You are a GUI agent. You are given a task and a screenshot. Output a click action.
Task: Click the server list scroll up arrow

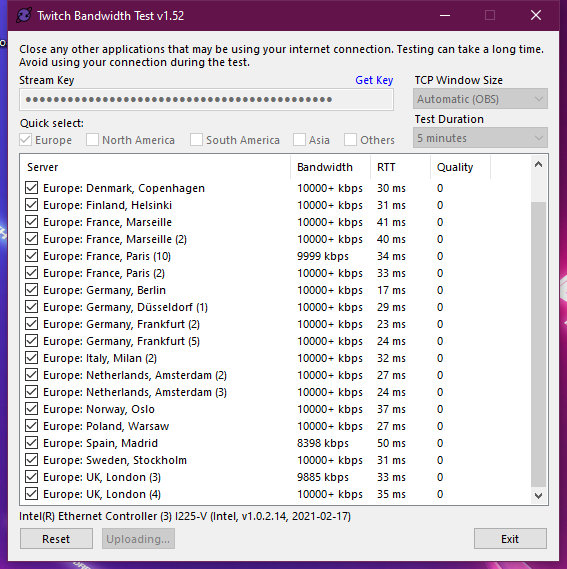[x=539, y=165]
